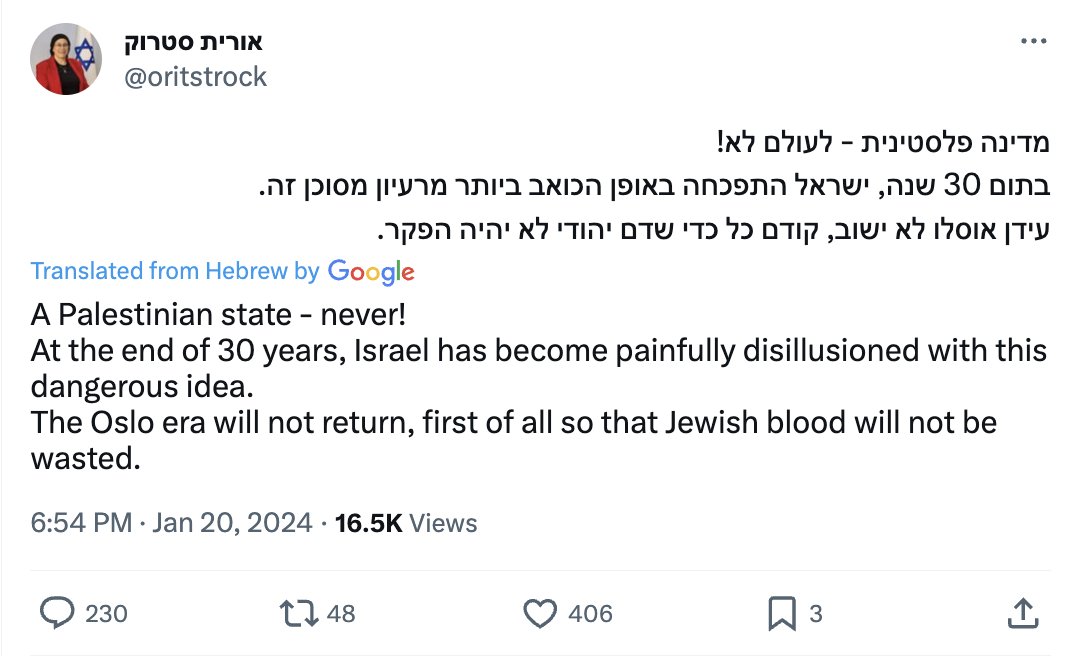Open the 6:54 PM timestamp link
The width and height of the screenshot is (1078, 656).
(x=81, y=523)
